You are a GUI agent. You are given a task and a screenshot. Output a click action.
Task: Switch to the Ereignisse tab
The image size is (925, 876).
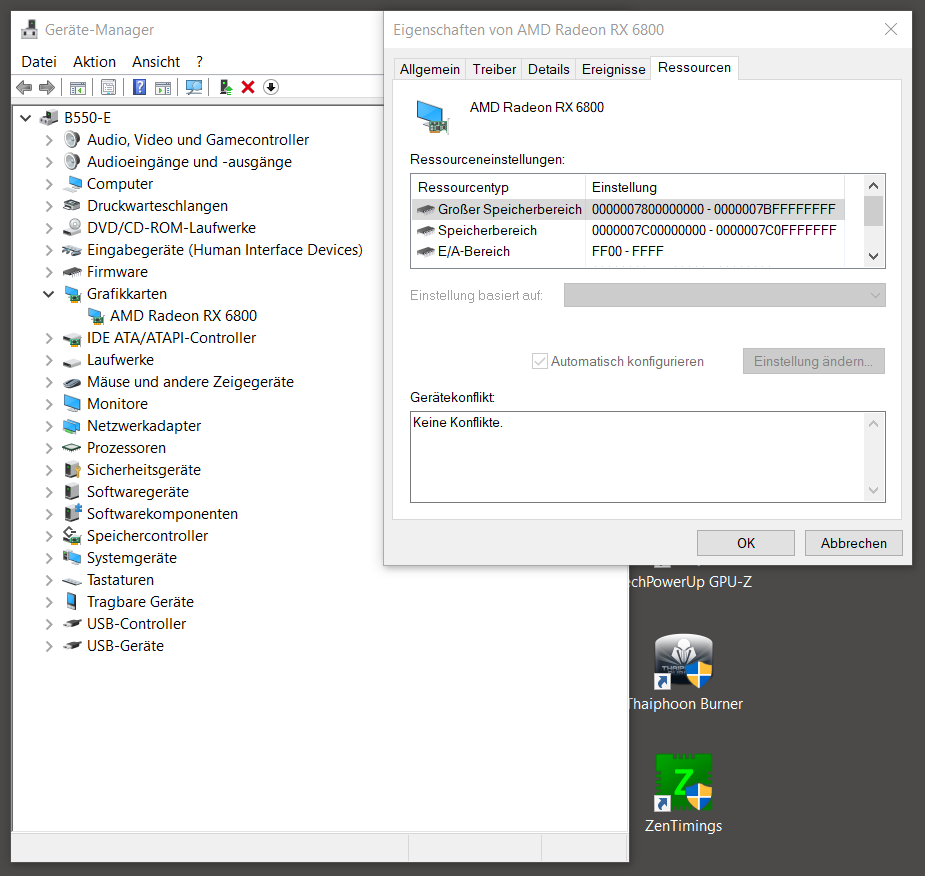(614, 70)
